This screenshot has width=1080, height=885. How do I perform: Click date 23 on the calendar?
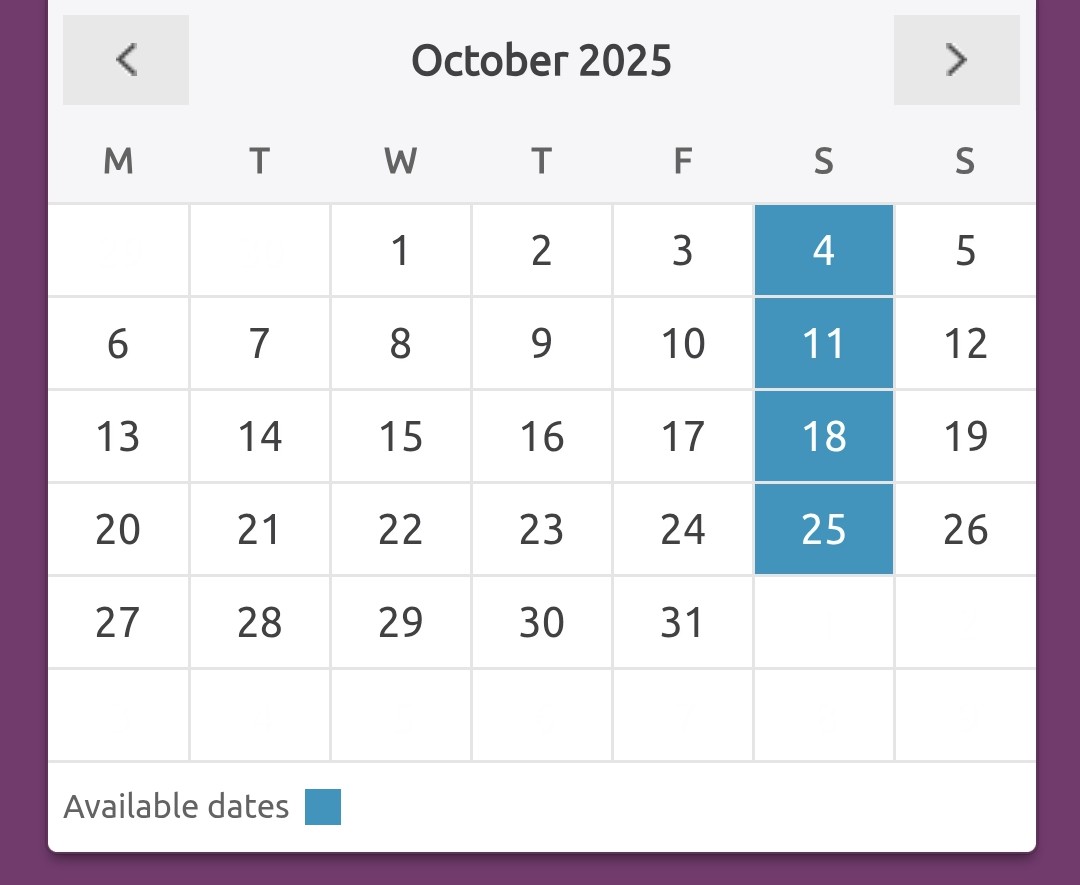tap(541, 529)
